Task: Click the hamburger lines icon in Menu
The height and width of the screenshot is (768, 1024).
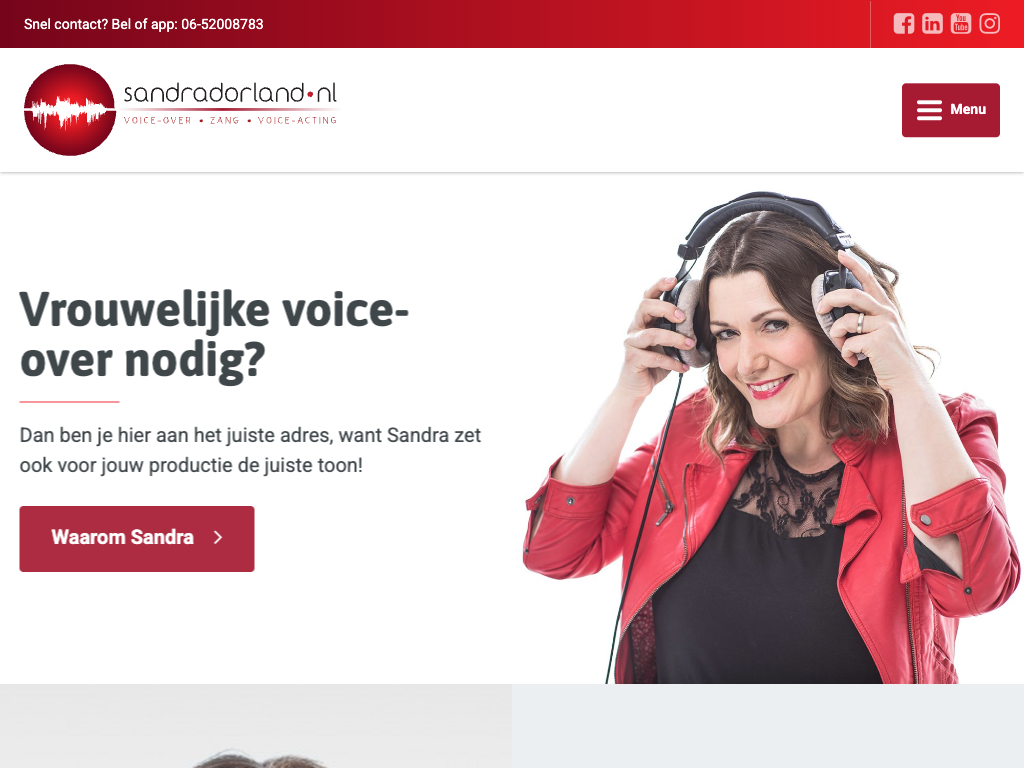Action: click(929, 110)
